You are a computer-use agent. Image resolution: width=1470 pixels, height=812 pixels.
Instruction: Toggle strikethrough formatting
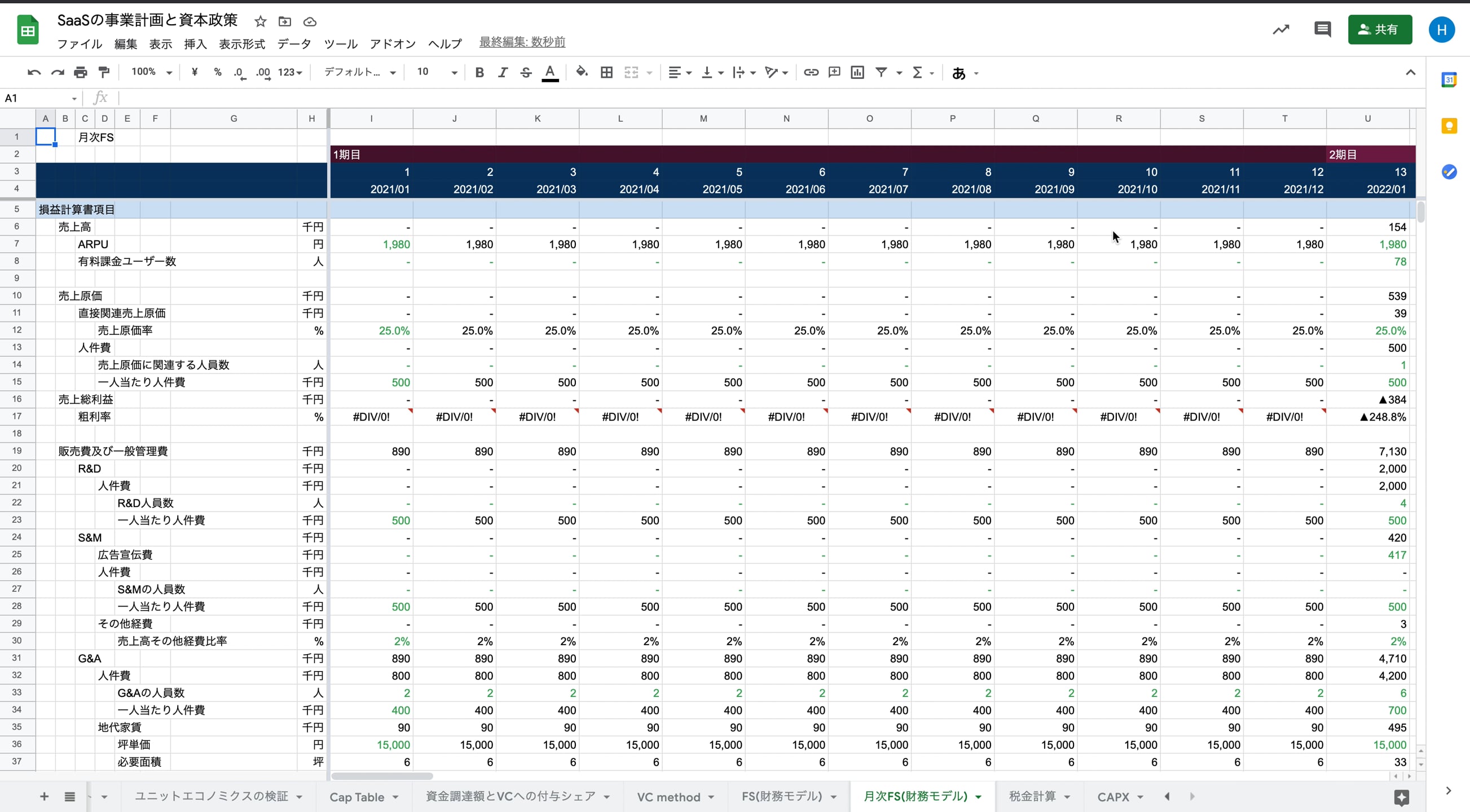pos(526,73)
